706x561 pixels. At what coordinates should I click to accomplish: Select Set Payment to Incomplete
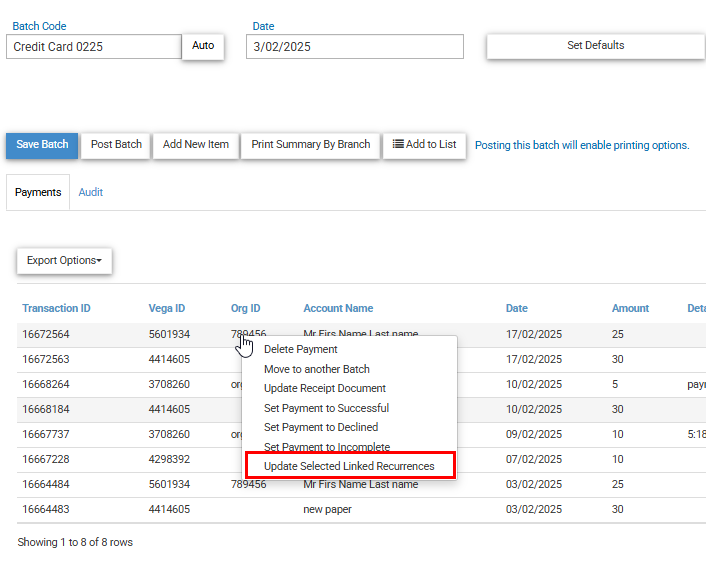pos(327,447)
